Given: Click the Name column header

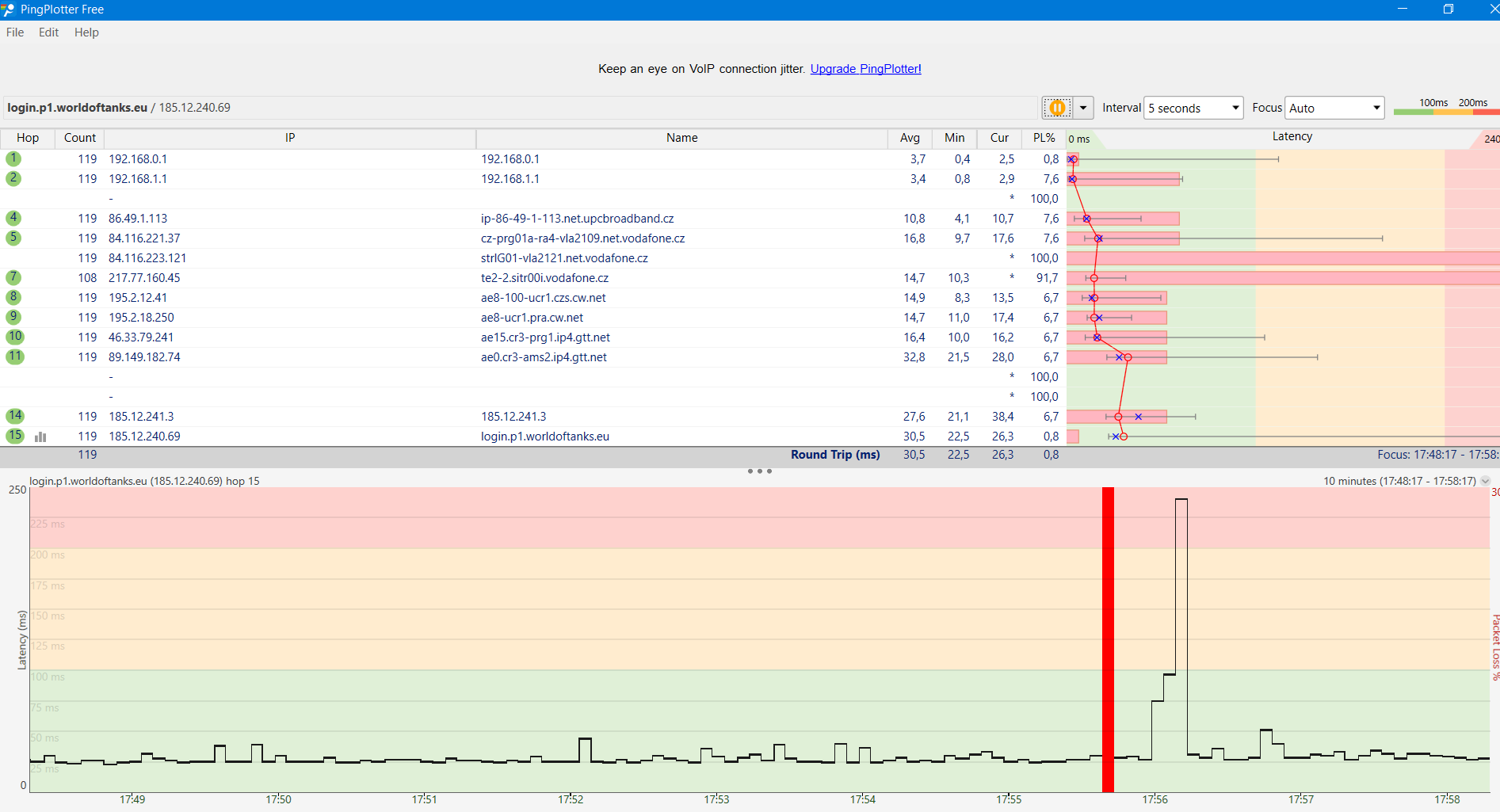Looking at the screenshot, I should [x=681, y=138].
